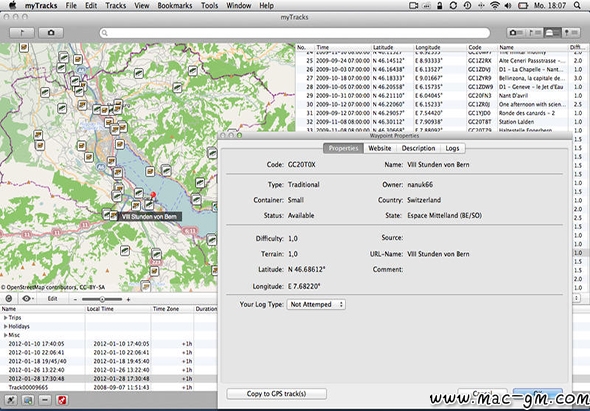Expand the Holidays folder

click(x=6, y=326)
